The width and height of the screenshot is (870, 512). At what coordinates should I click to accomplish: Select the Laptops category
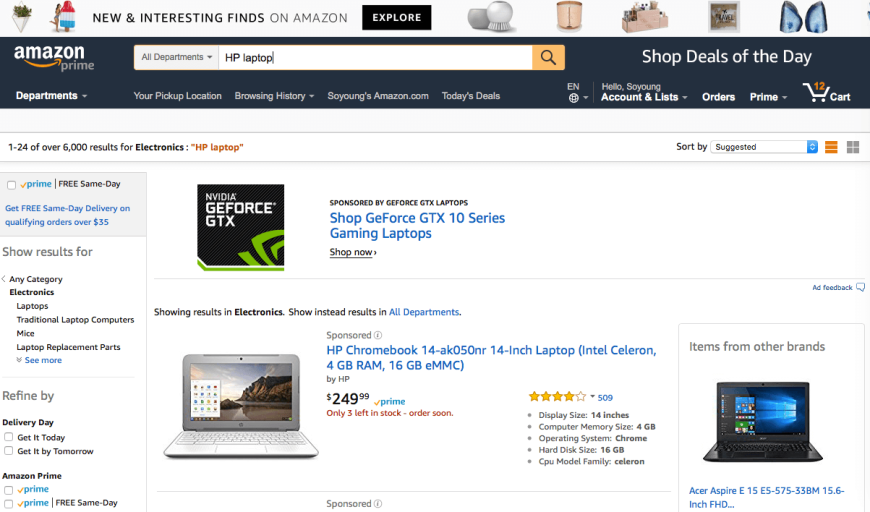click(x=32, y=306)
